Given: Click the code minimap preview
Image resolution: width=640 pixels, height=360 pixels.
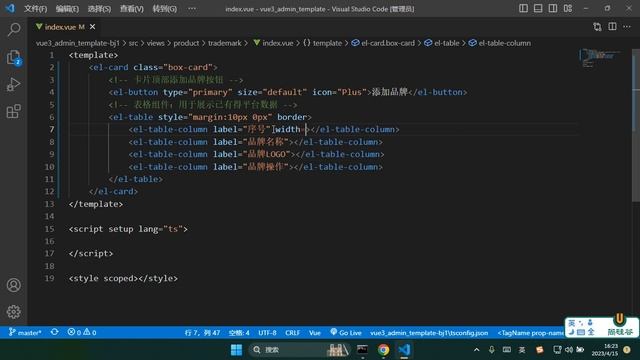Looking at the screenshot, I should (600, 58).
